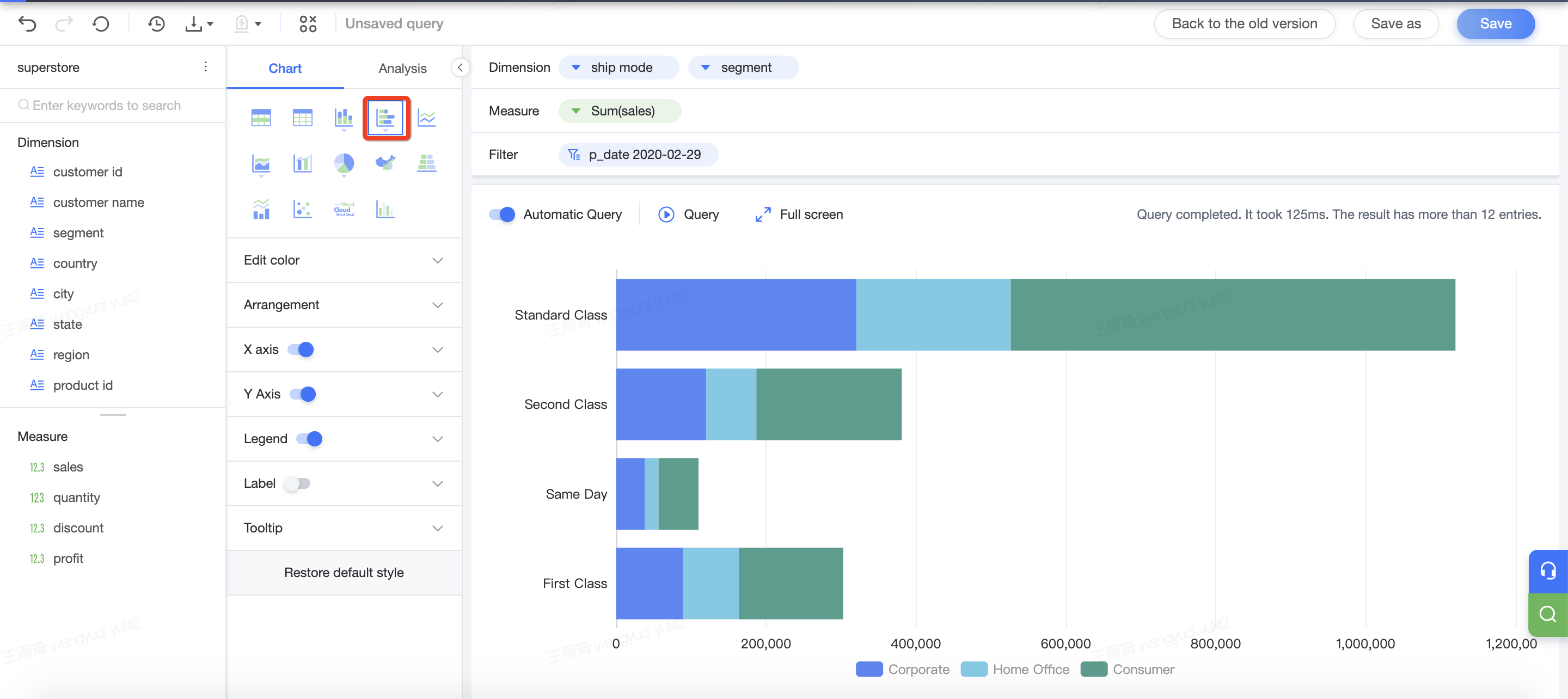Expand the Legend settings chevron
Viewport: 1568px width, 699px height.
tap(438, 438)
